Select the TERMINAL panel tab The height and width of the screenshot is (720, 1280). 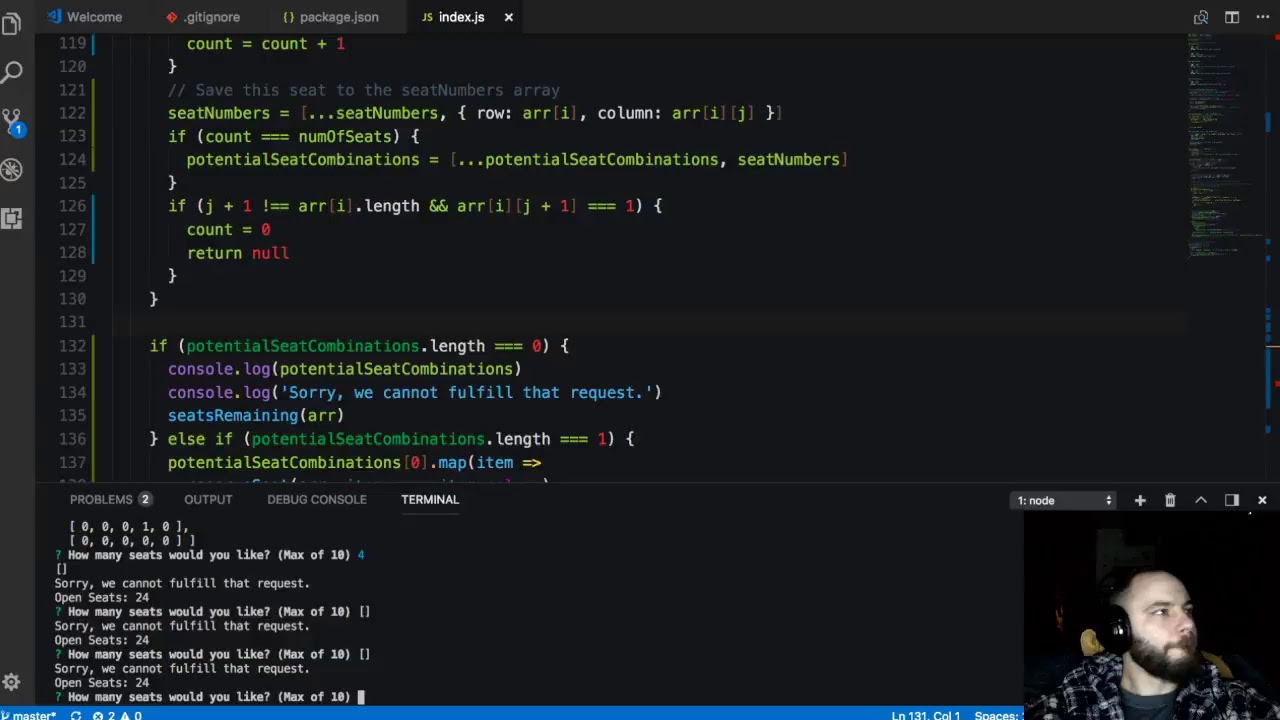click(430, 499)
